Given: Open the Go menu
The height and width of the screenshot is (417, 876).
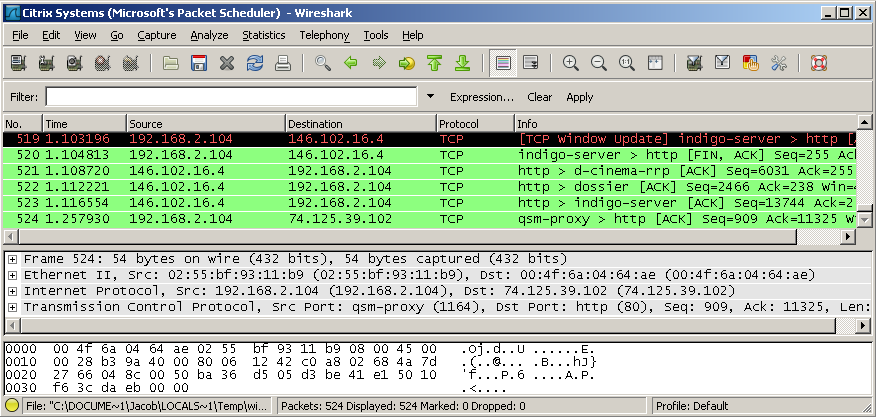Looking at the screenshot, I should click(x=116, y=35).
